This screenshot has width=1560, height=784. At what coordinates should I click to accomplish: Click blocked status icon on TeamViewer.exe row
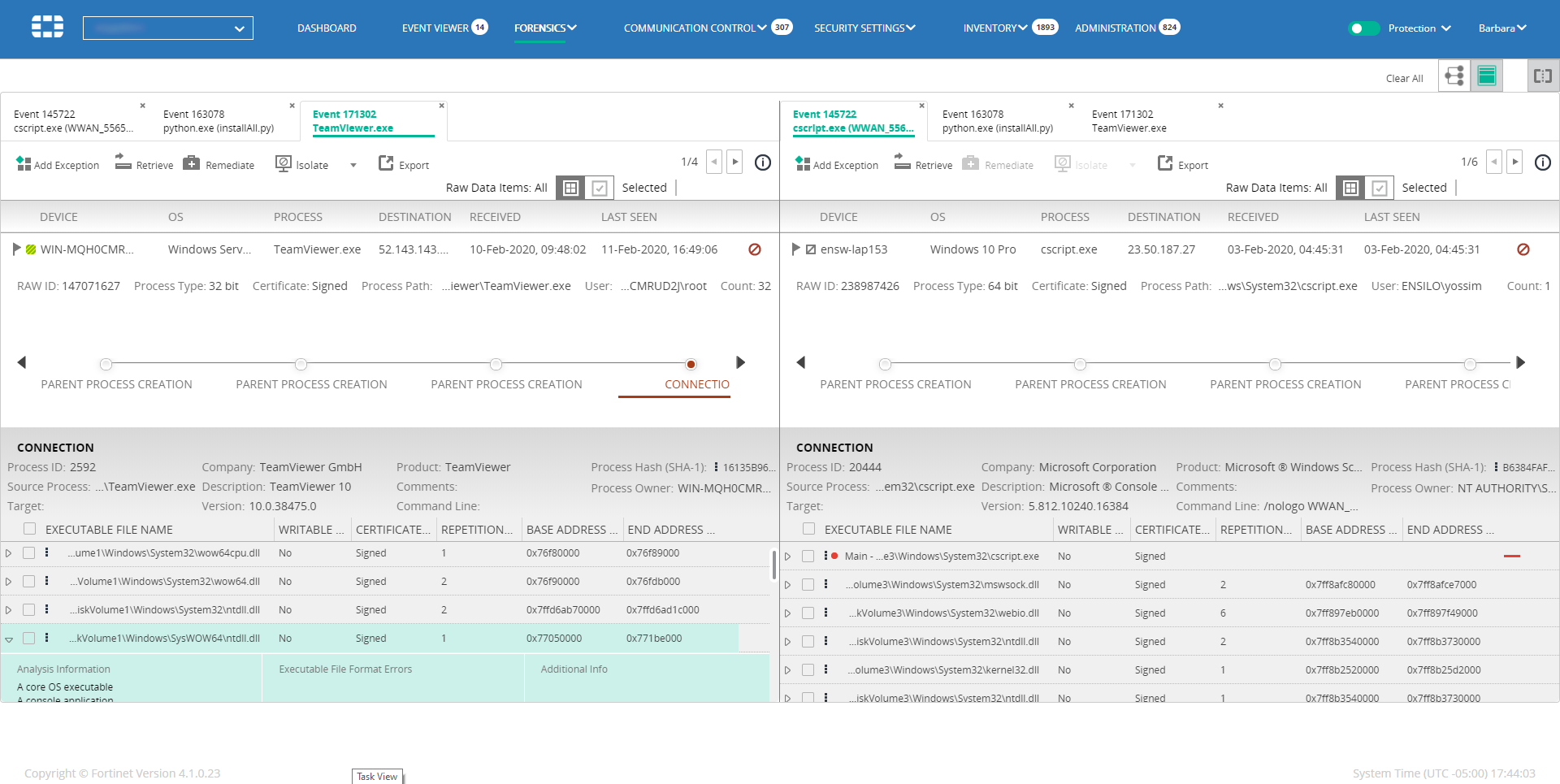pos(755,249)
